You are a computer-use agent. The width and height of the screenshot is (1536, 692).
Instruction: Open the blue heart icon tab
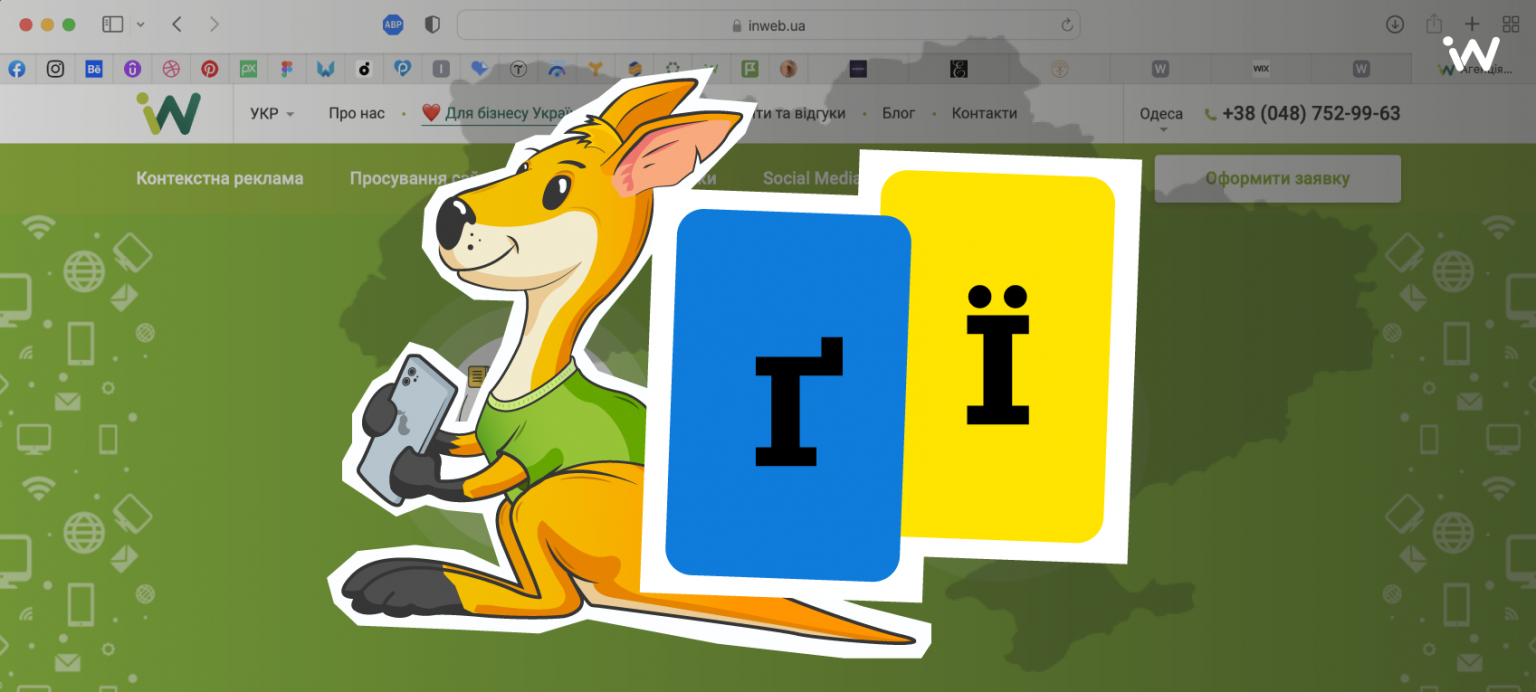point(480,69)
